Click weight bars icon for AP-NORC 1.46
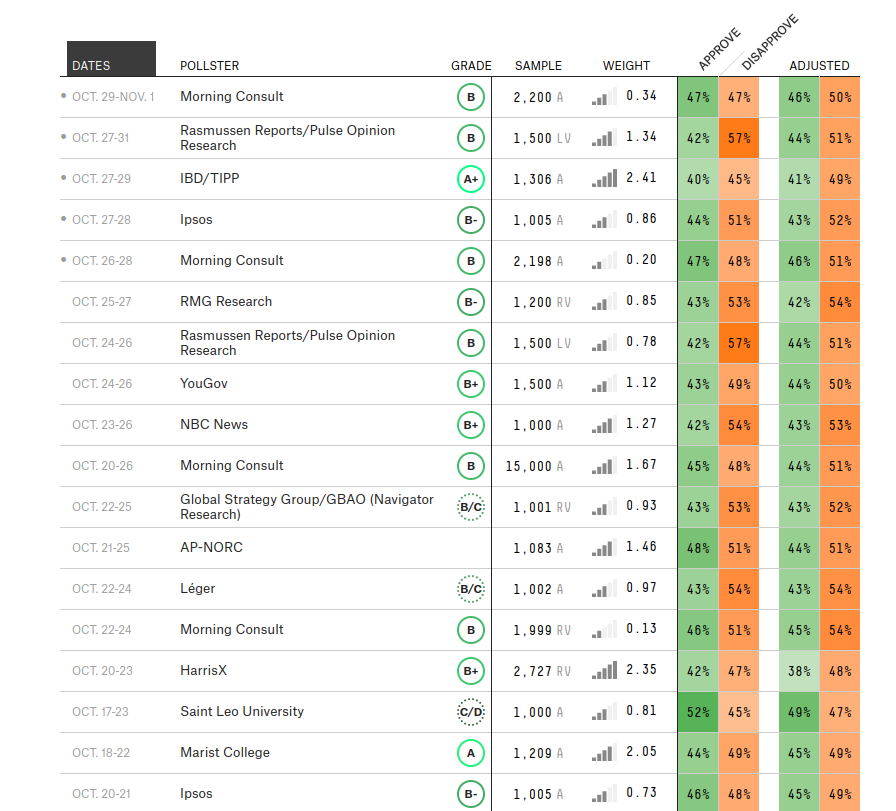Image resolution: width=896 pixels, height=811 pixels. click(x=605, y=548)
